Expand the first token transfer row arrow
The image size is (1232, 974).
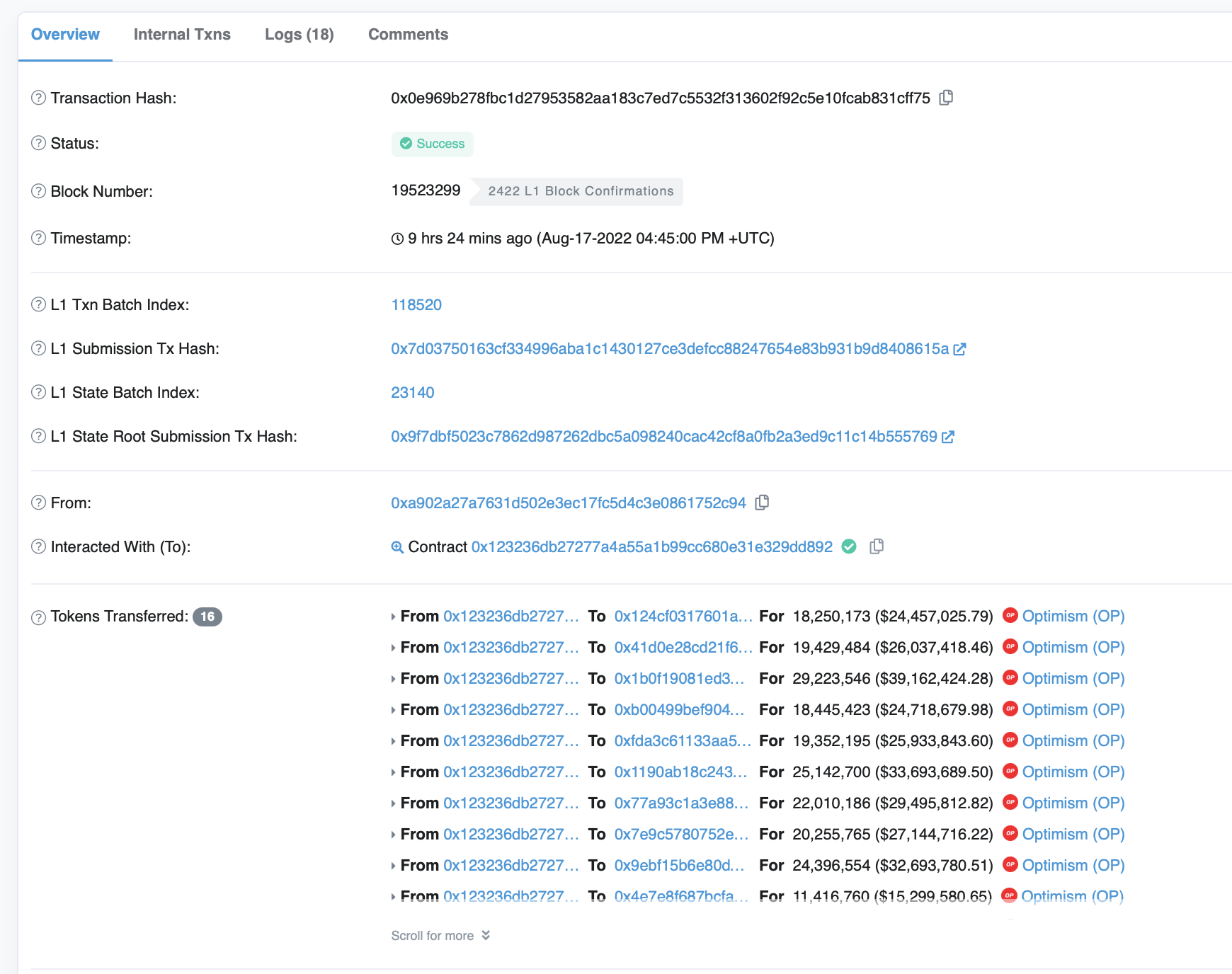(394, 617)
